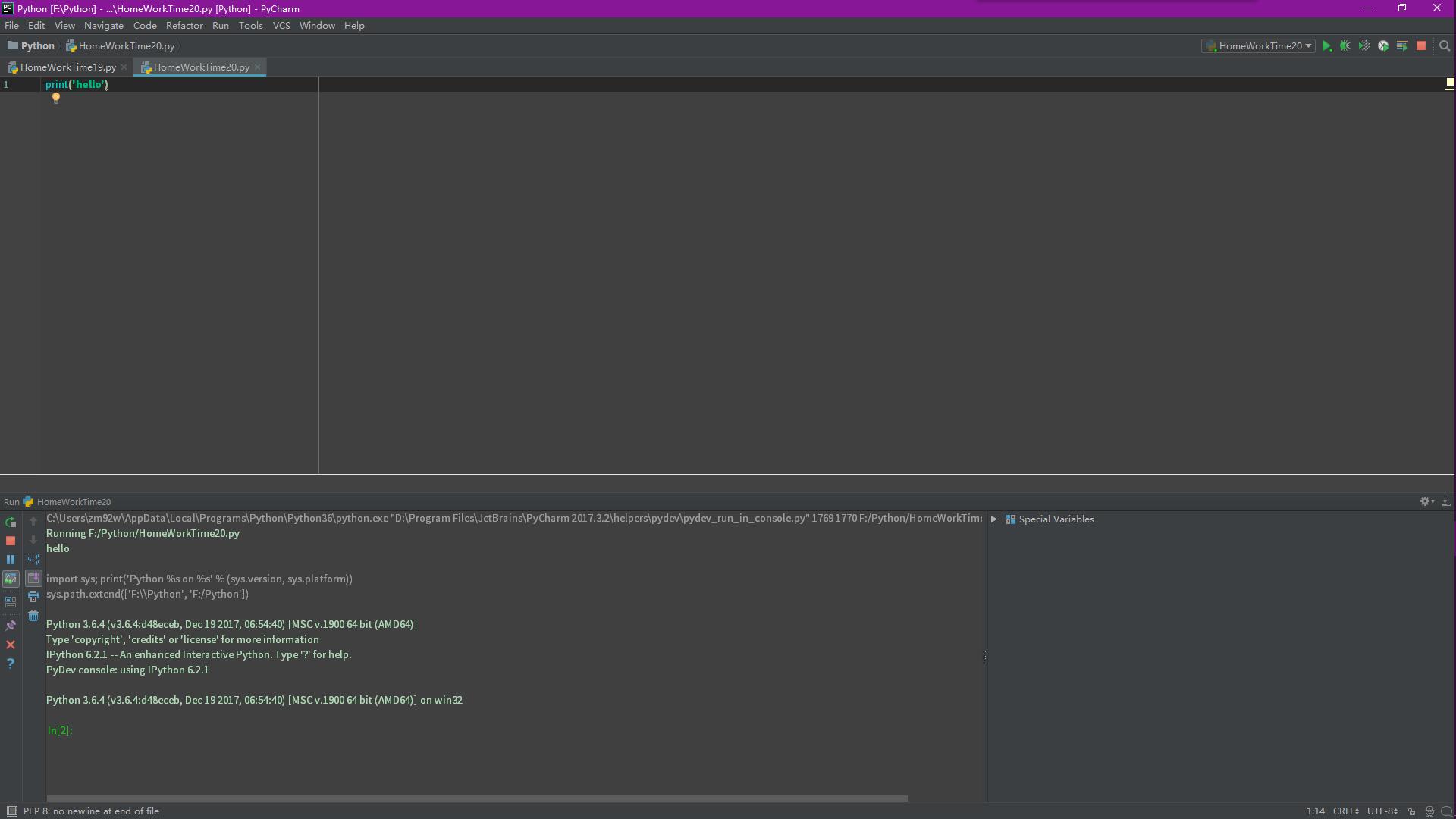This screenshot has width=1456, height=819.
Task: Toggle the pin tab pushpin icon
Action: (x=11, y=626)
